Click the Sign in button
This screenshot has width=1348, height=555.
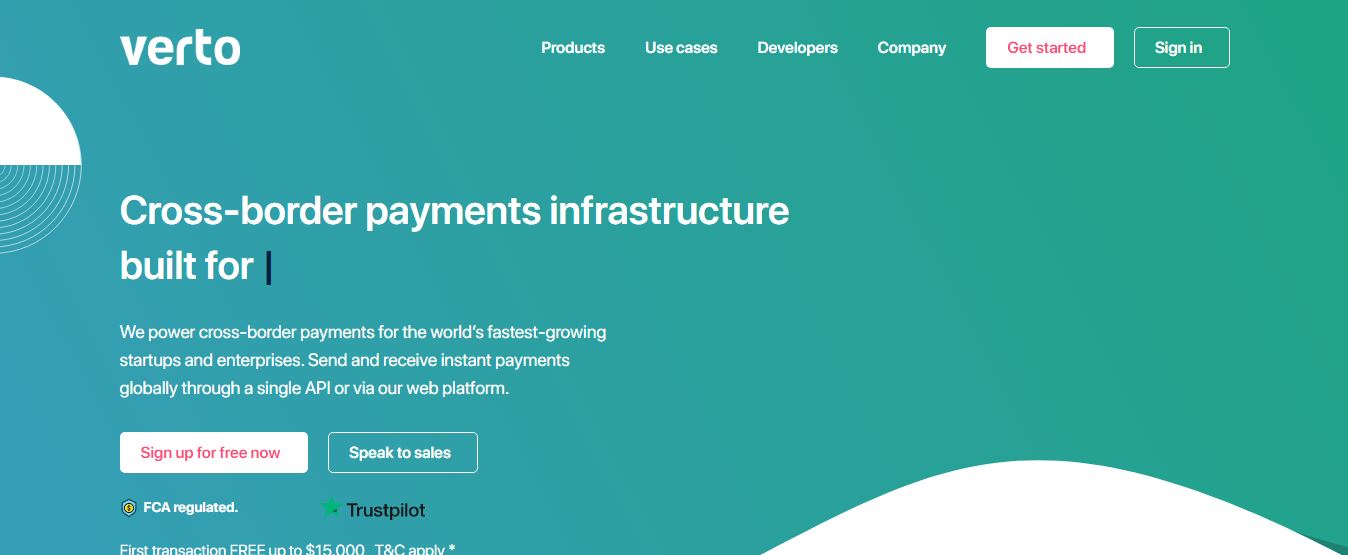click(1181, 47)
